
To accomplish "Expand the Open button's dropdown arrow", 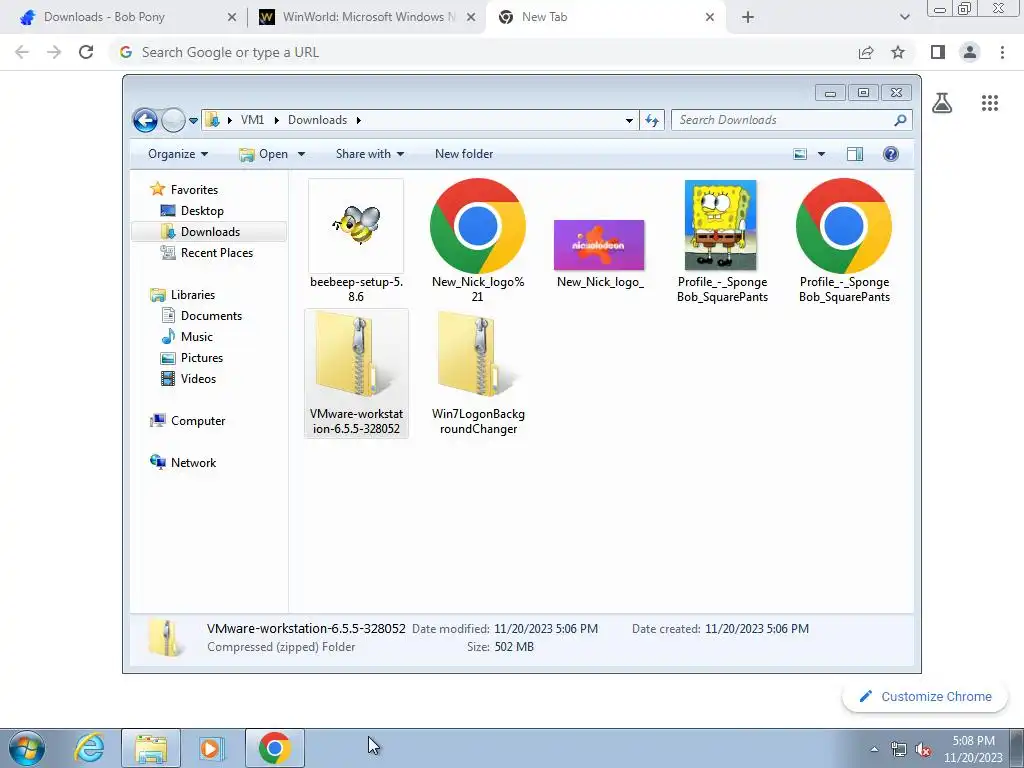I will 301,154.
